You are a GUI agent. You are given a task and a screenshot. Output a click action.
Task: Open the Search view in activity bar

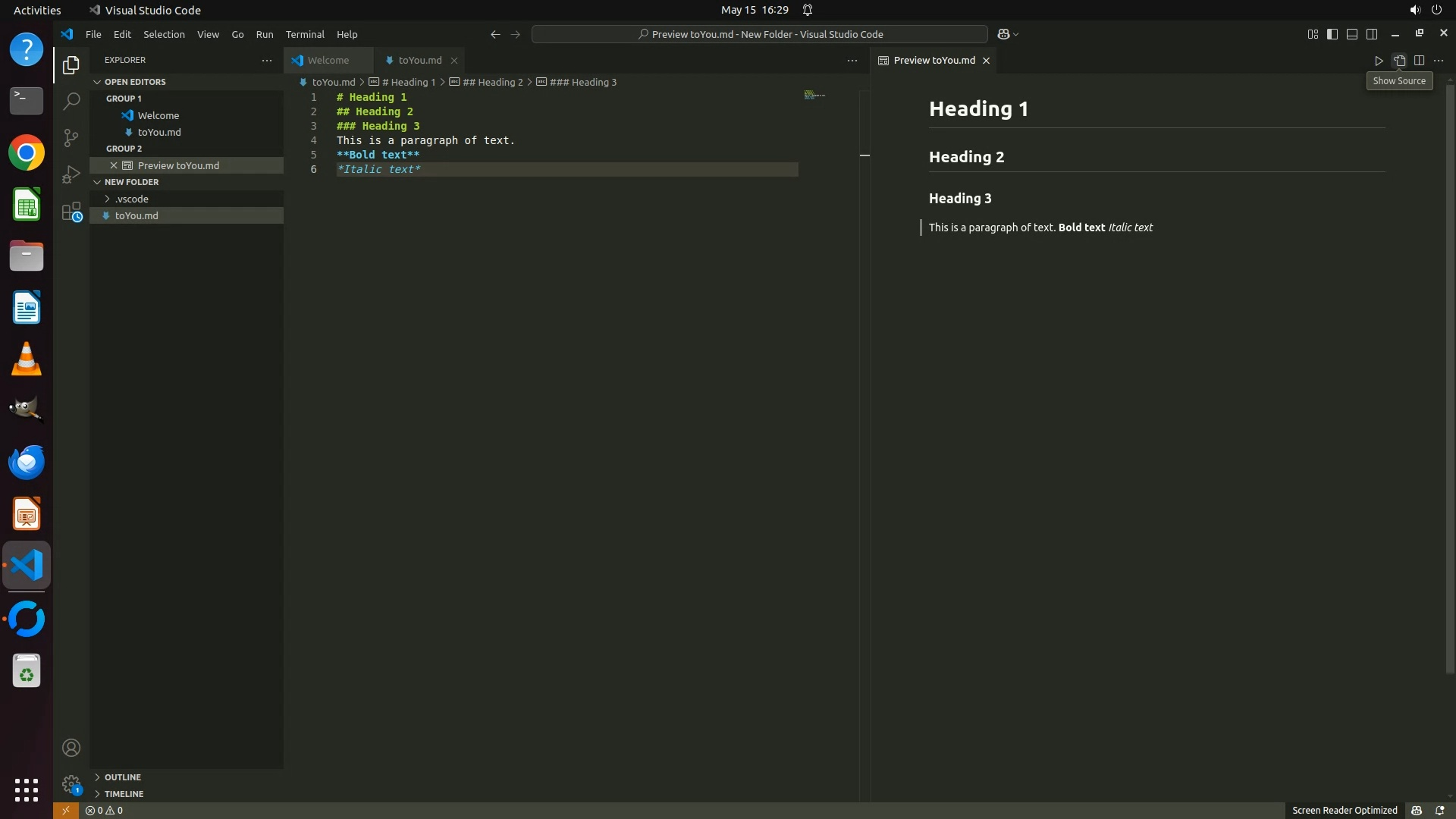[x=71, y=101]
